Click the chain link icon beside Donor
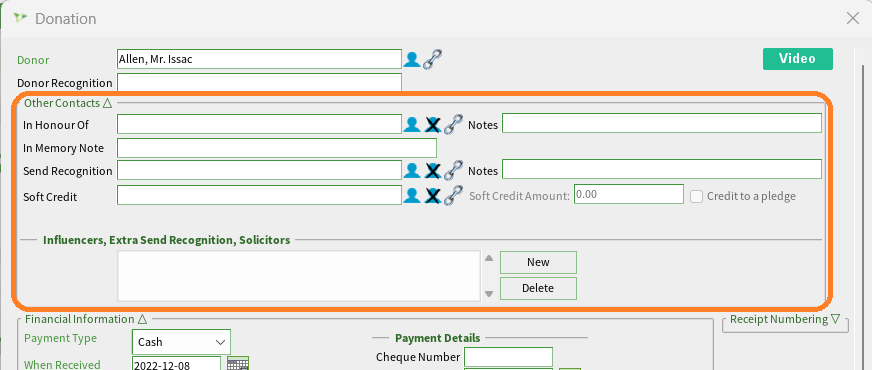 click(433, 59)
